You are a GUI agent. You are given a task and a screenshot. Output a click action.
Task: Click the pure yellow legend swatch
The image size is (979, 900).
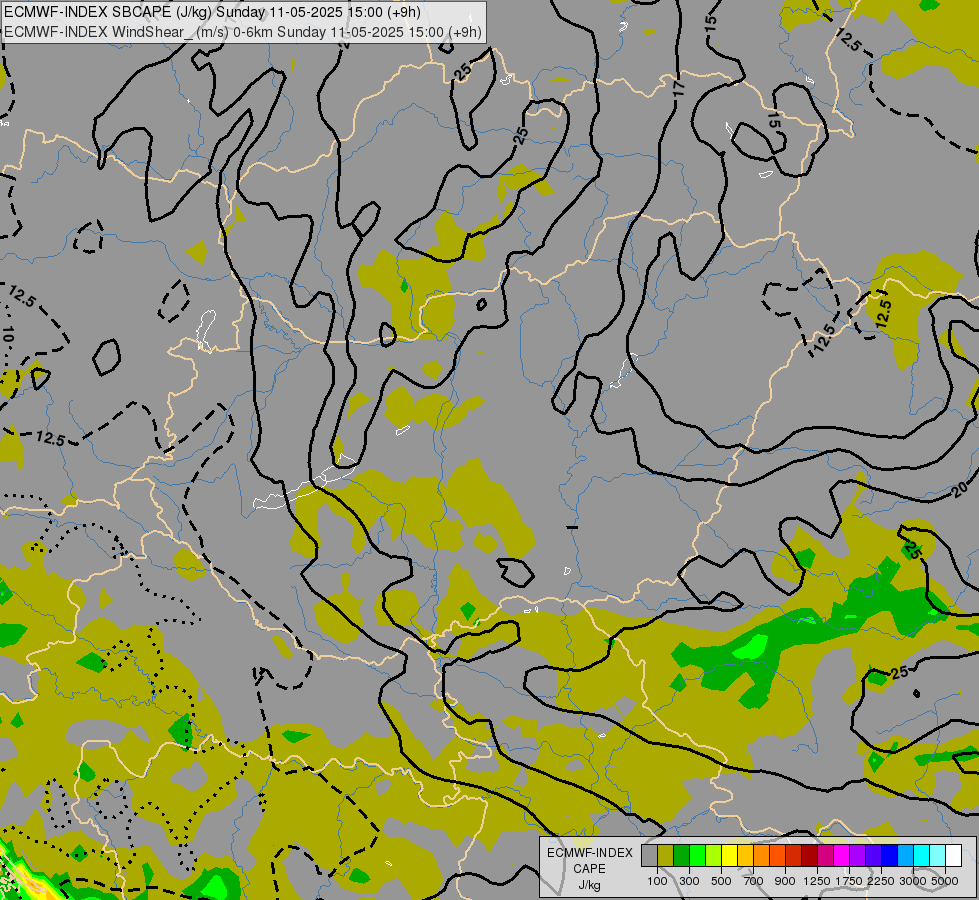pos(730,855)
